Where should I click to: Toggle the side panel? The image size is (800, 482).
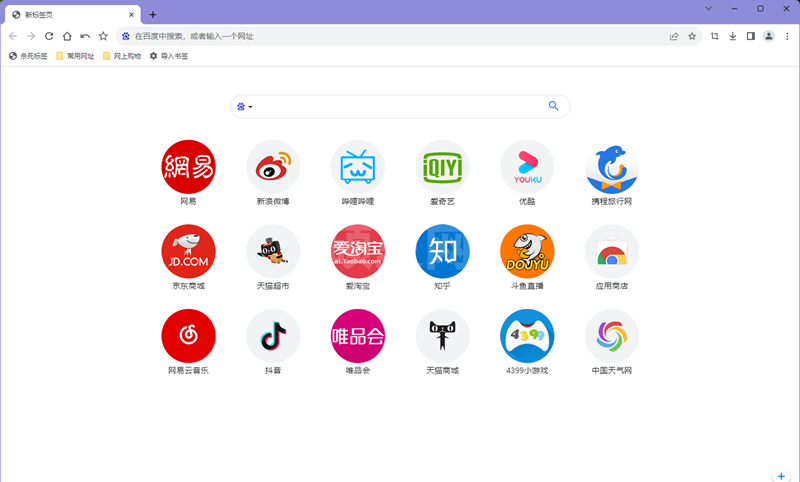(x=751, y=36)
